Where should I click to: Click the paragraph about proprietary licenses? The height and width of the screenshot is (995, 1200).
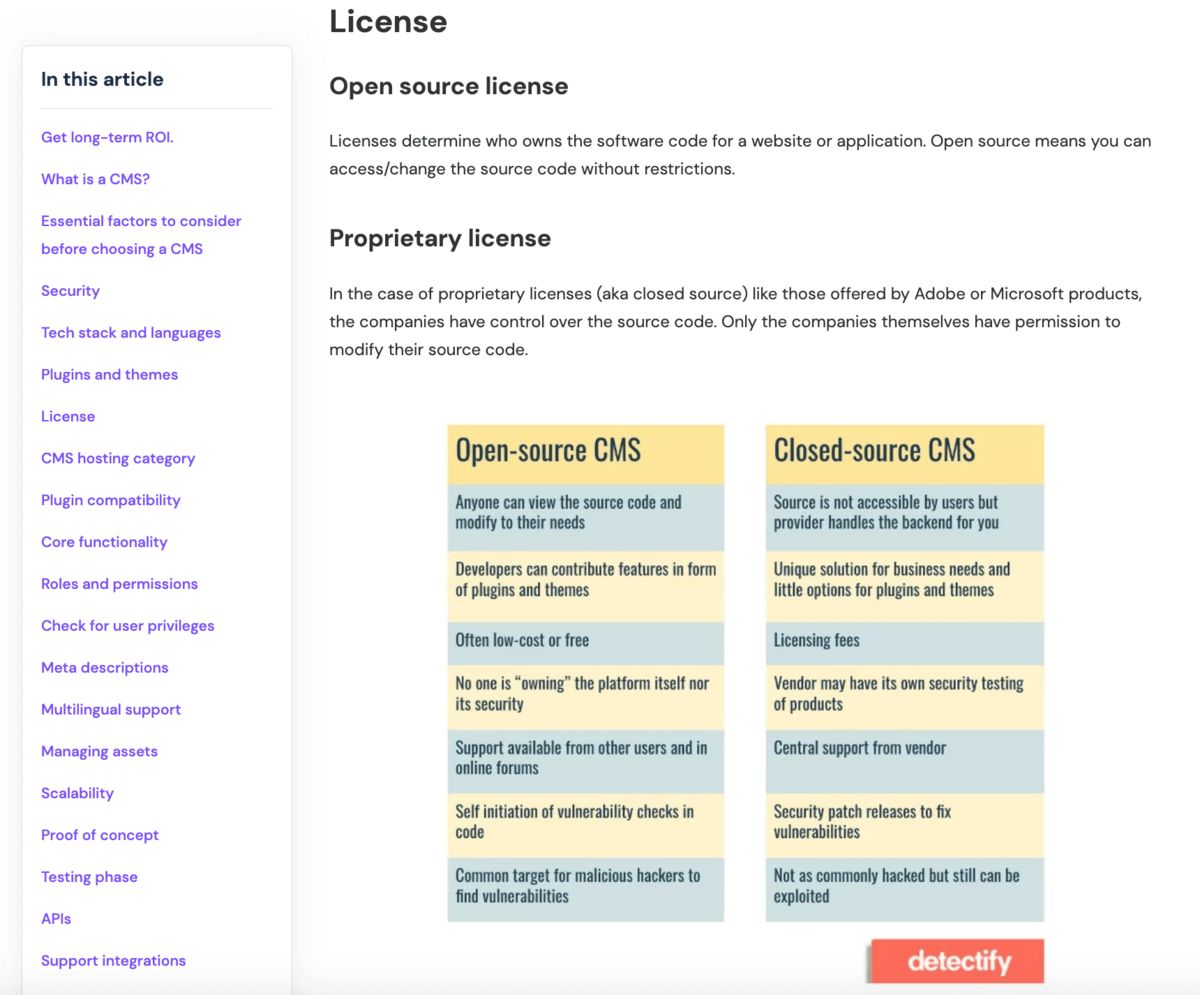tap(736, 323)
